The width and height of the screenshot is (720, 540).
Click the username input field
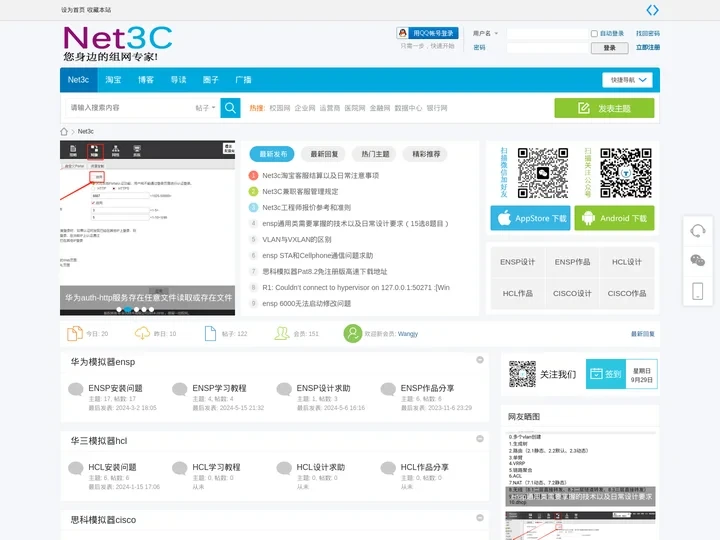click(x=547, y=34)
